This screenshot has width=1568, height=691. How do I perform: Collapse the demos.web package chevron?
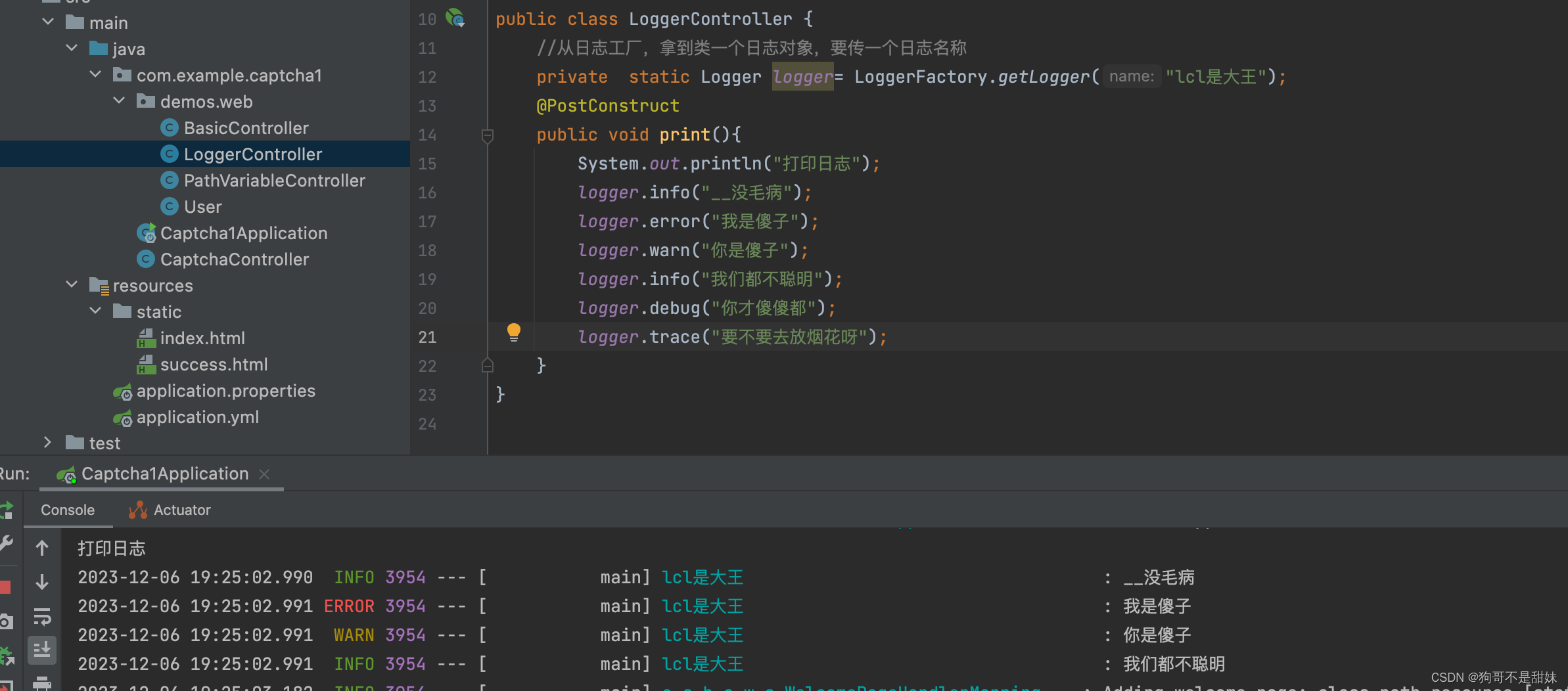pyautogui.click(x=119, y=100)
